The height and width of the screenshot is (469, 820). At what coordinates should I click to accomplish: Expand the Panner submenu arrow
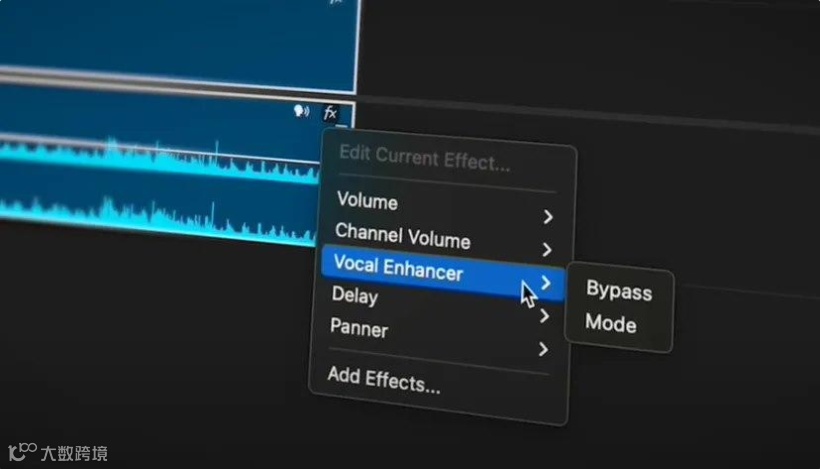(543, 349)
